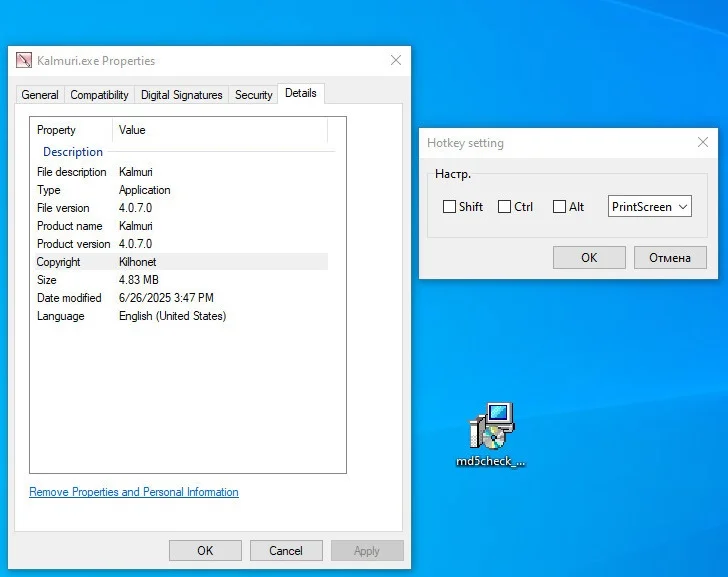The height and width of the screenshot is (577, 728).
Task: Click the Value column header
Action: click(x=220, y=130)
